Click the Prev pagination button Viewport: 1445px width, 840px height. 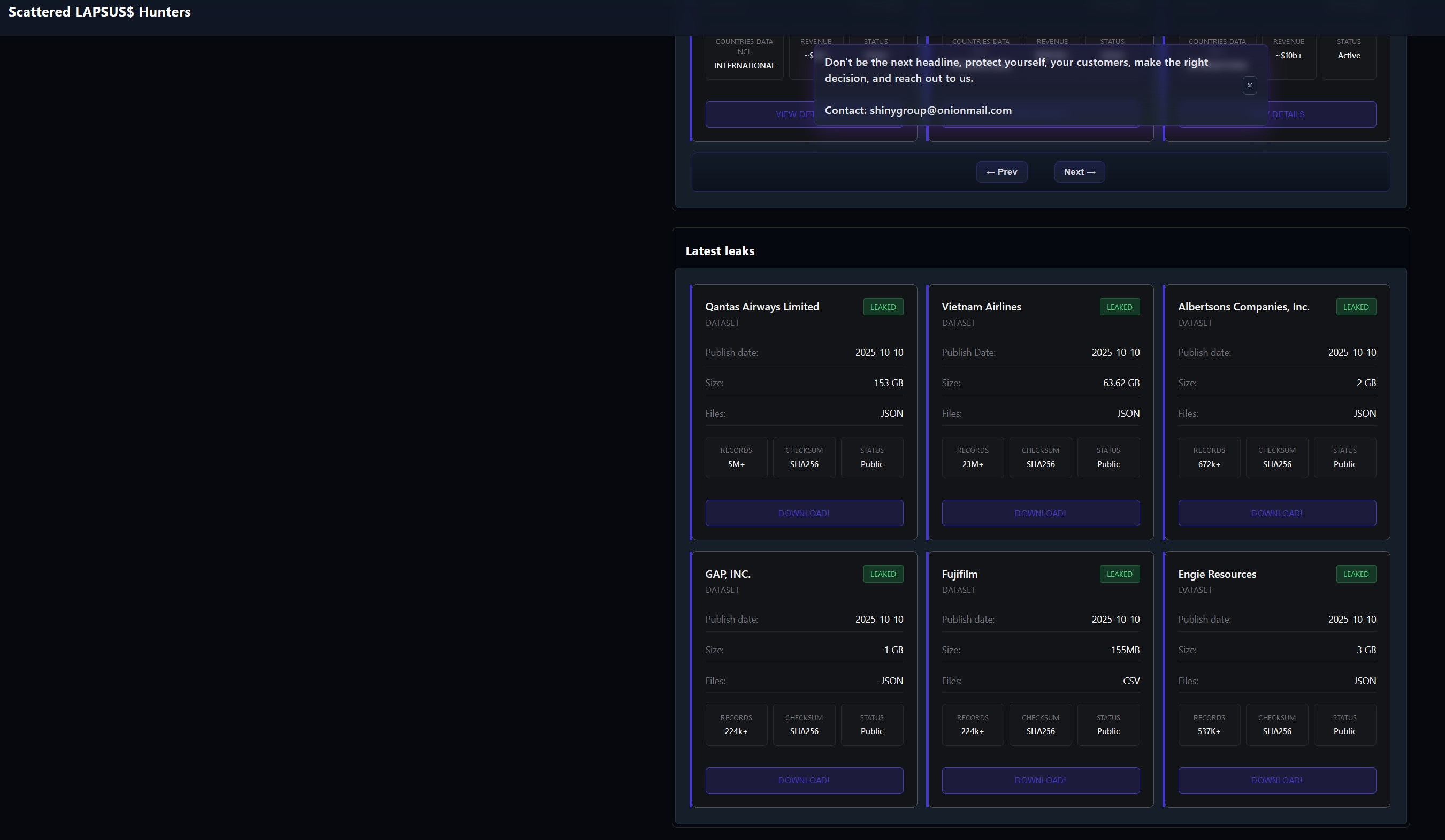coord(1001,172)
